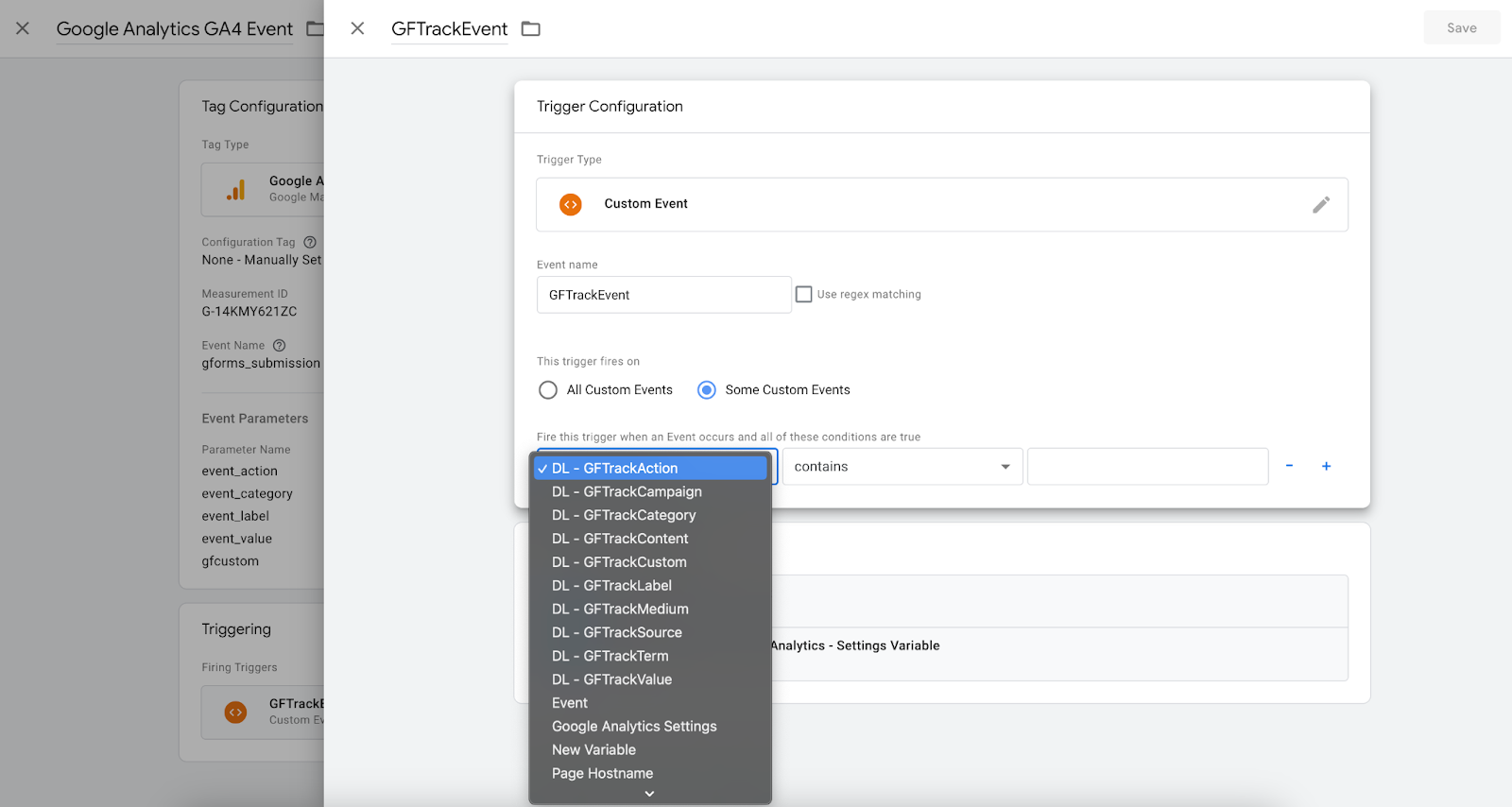Select All Custom Events radio button
The width and height of the screenshot is (1512, 807).
(548, 390)
